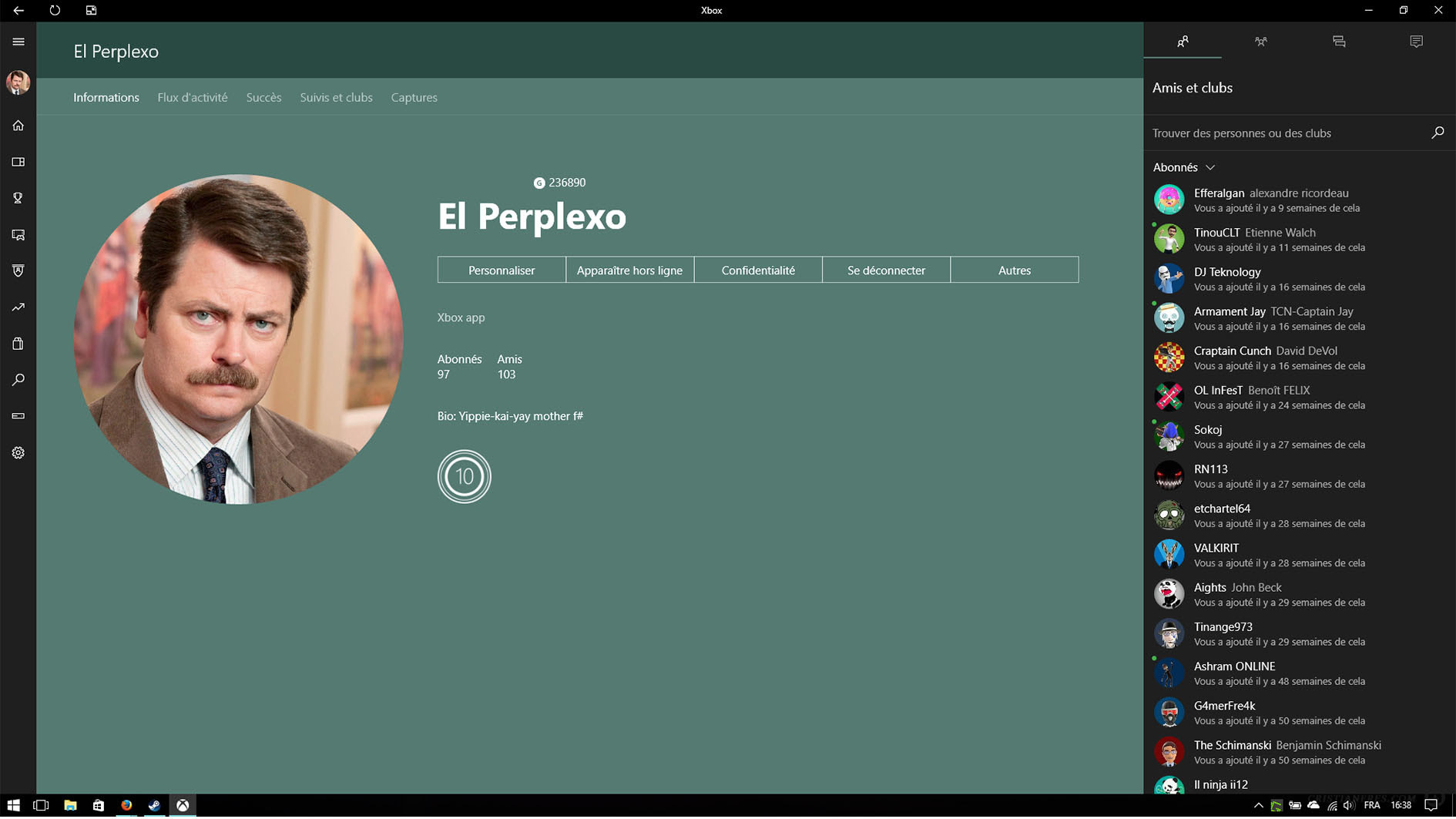
Task: Select Sokoj in the followers list
Action: 1300,436
